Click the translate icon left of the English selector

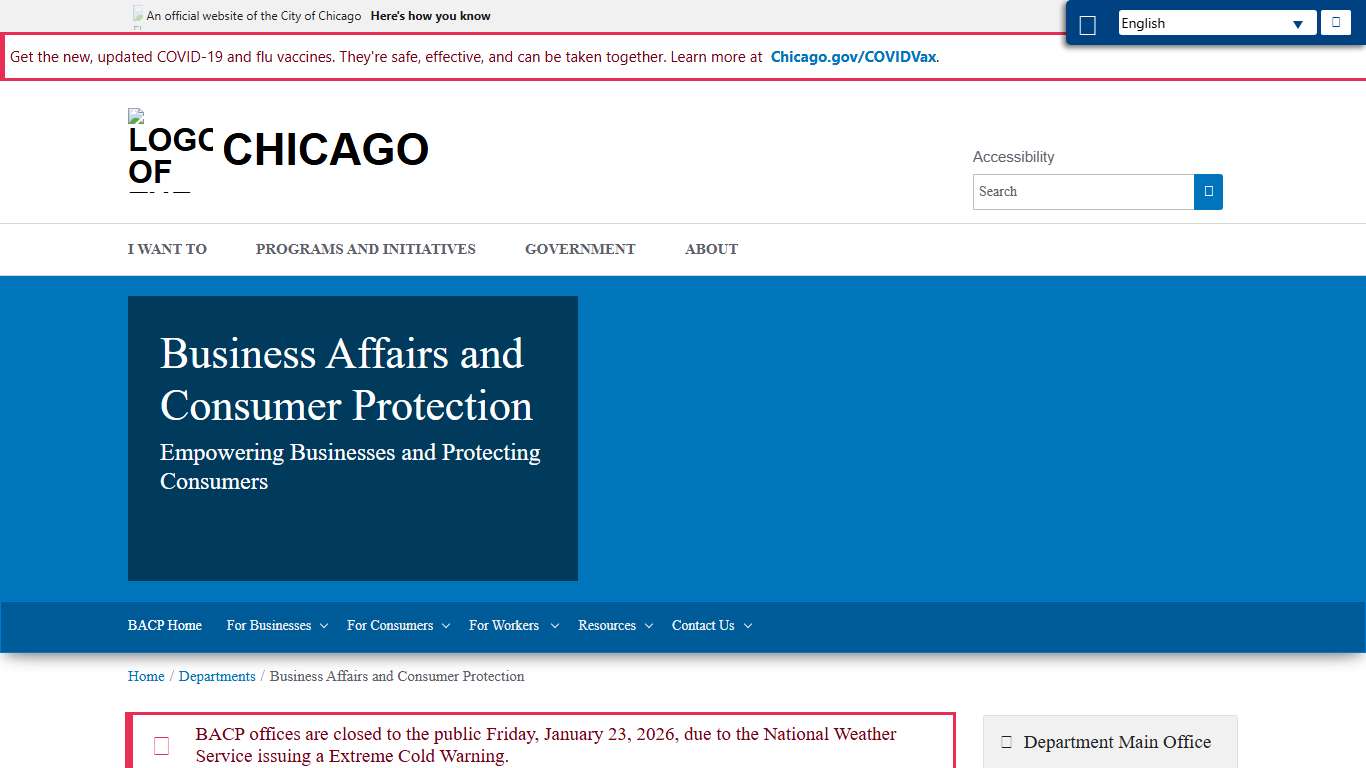pyautogui.click(x=1088, y=22)
